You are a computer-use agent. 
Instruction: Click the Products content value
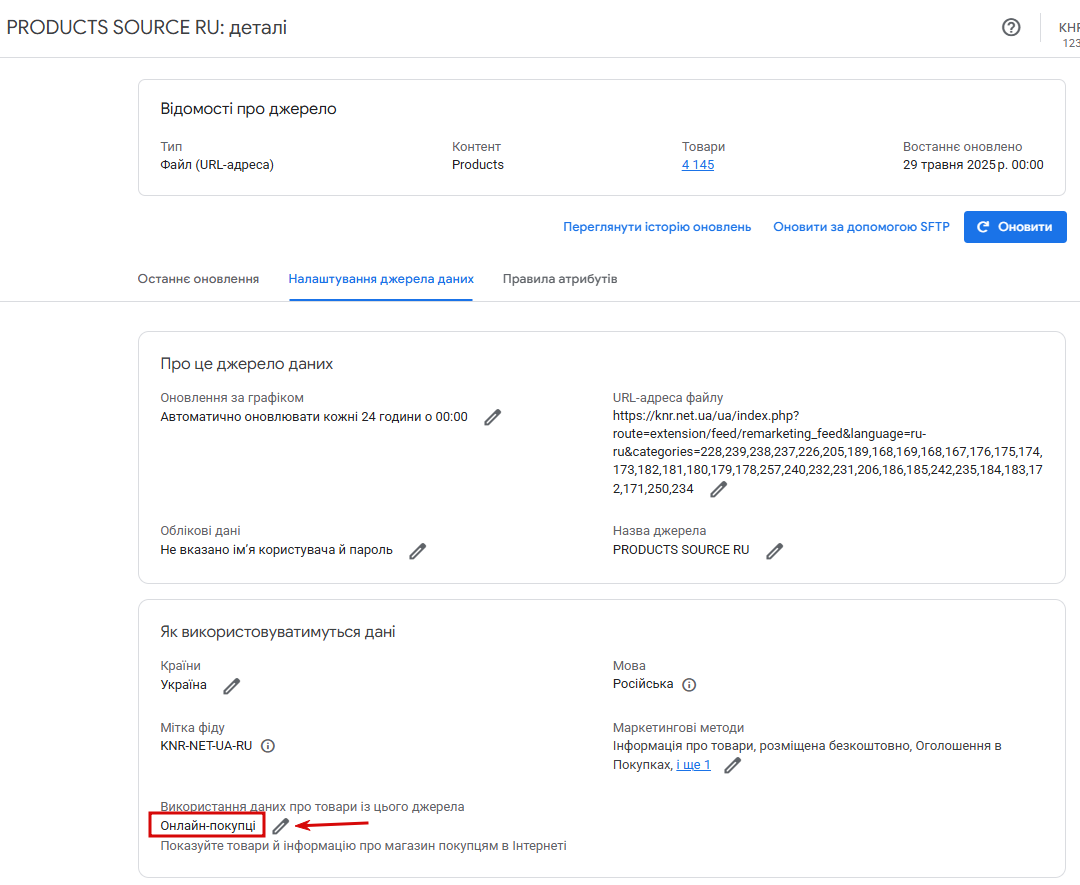[x=477, y=165]
